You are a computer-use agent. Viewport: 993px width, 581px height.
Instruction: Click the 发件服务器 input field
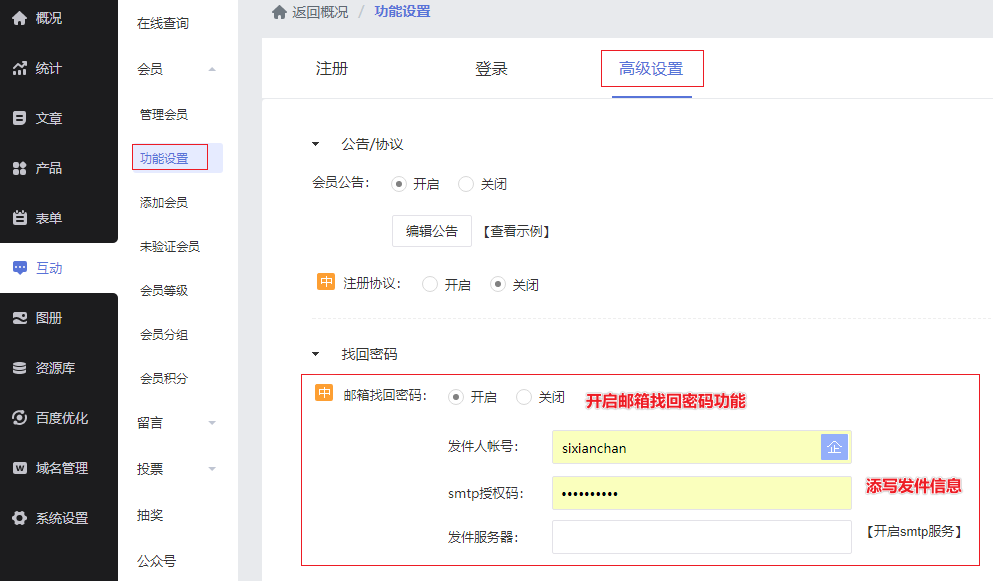pos(701,537)
